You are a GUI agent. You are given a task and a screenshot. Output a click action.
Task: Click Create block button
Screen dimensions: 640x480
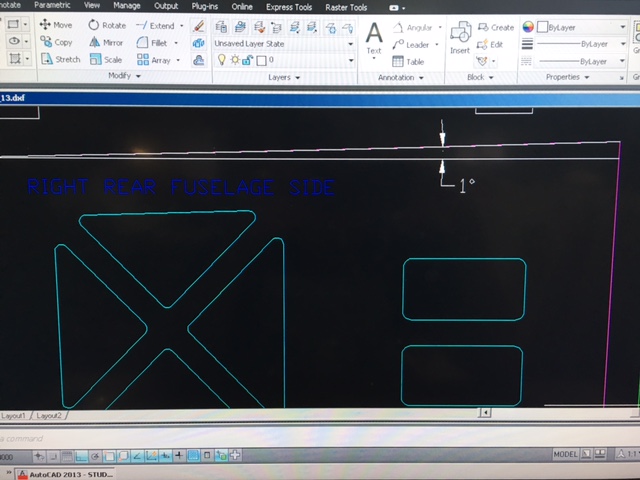pyautogui.click(x=496, y=28)
